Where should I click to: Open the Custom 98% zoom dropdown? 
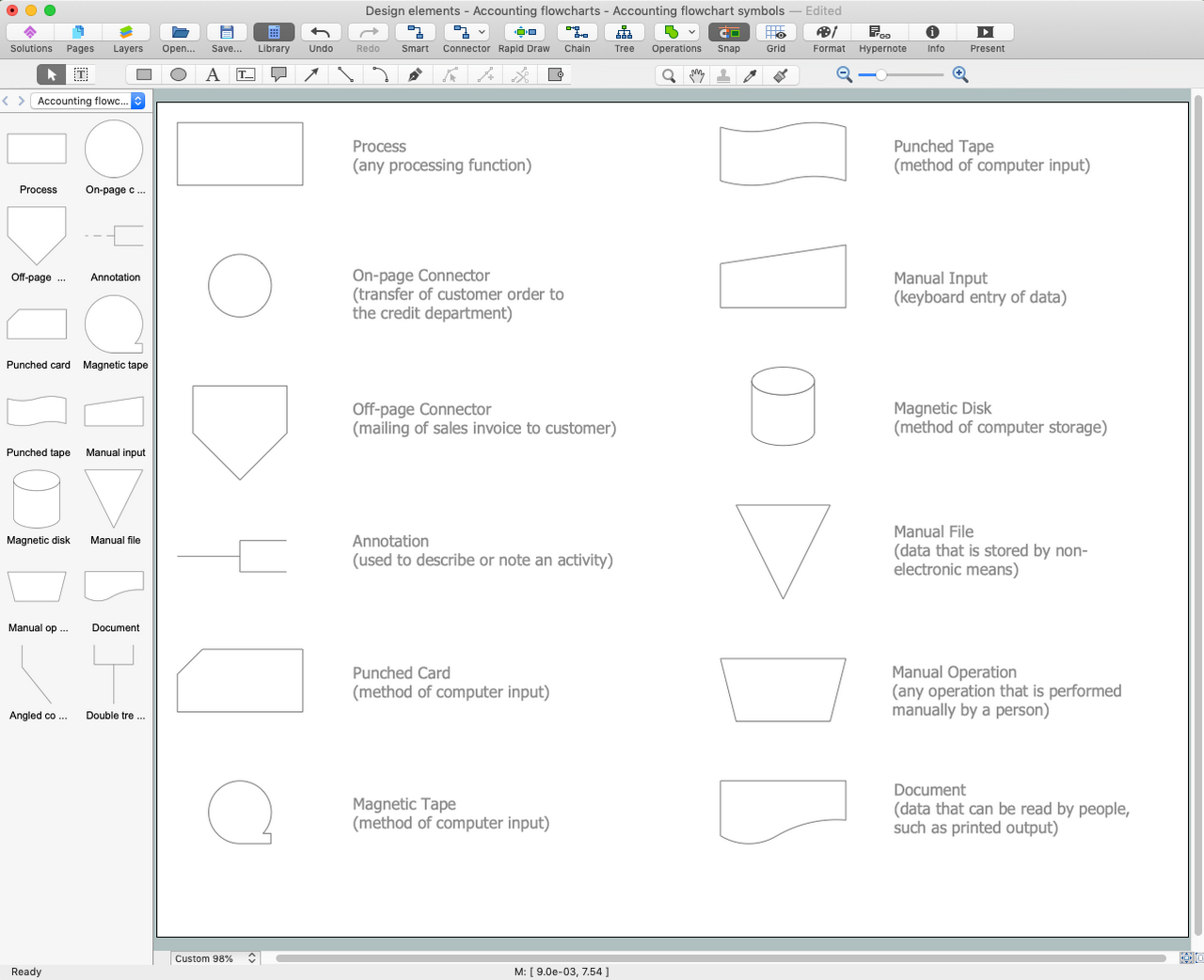coord(214,958)
